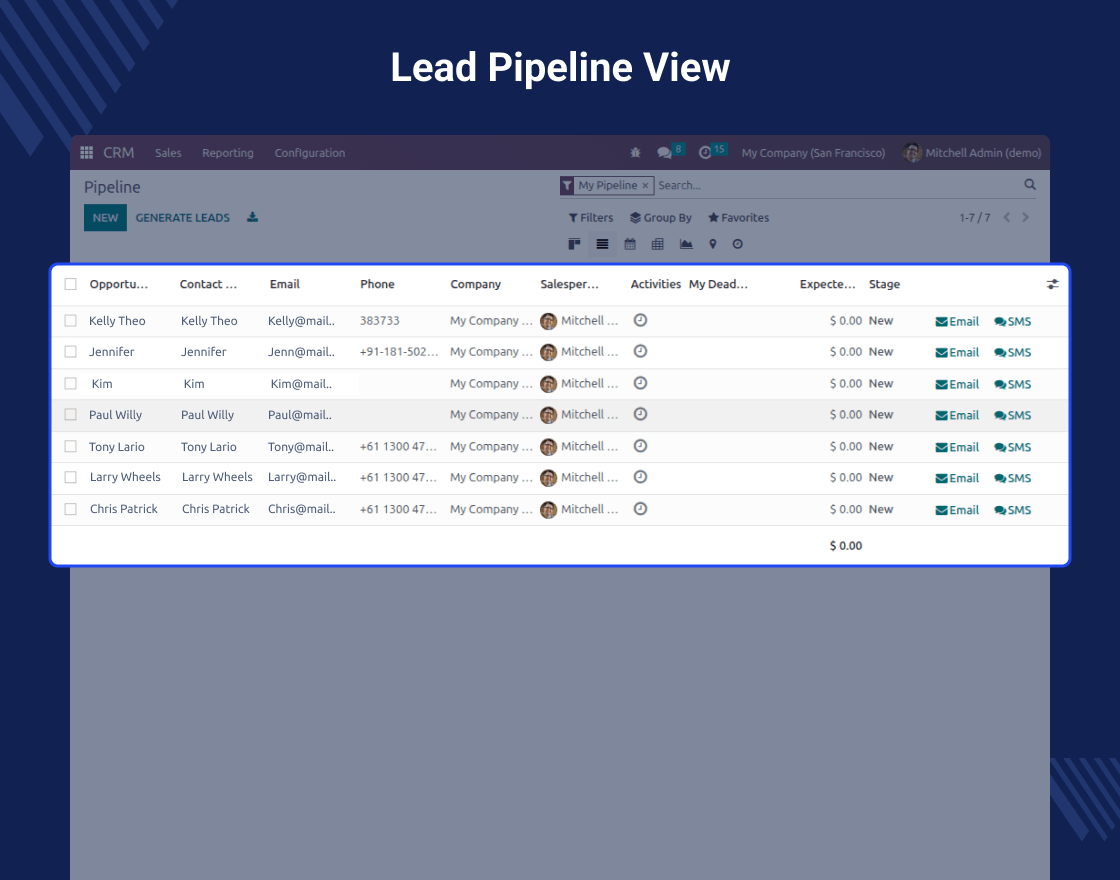Screen dimensions: 1120x880
Task: Click the GENERATE LEADS button
Action: click(x=183, y=218)
